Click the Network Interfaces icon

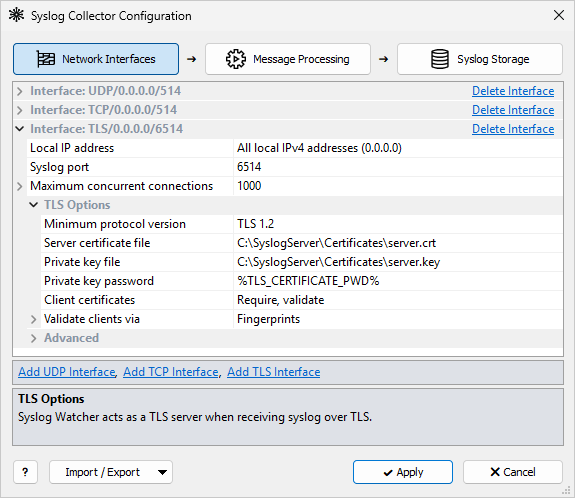click(x=46, y=59)
